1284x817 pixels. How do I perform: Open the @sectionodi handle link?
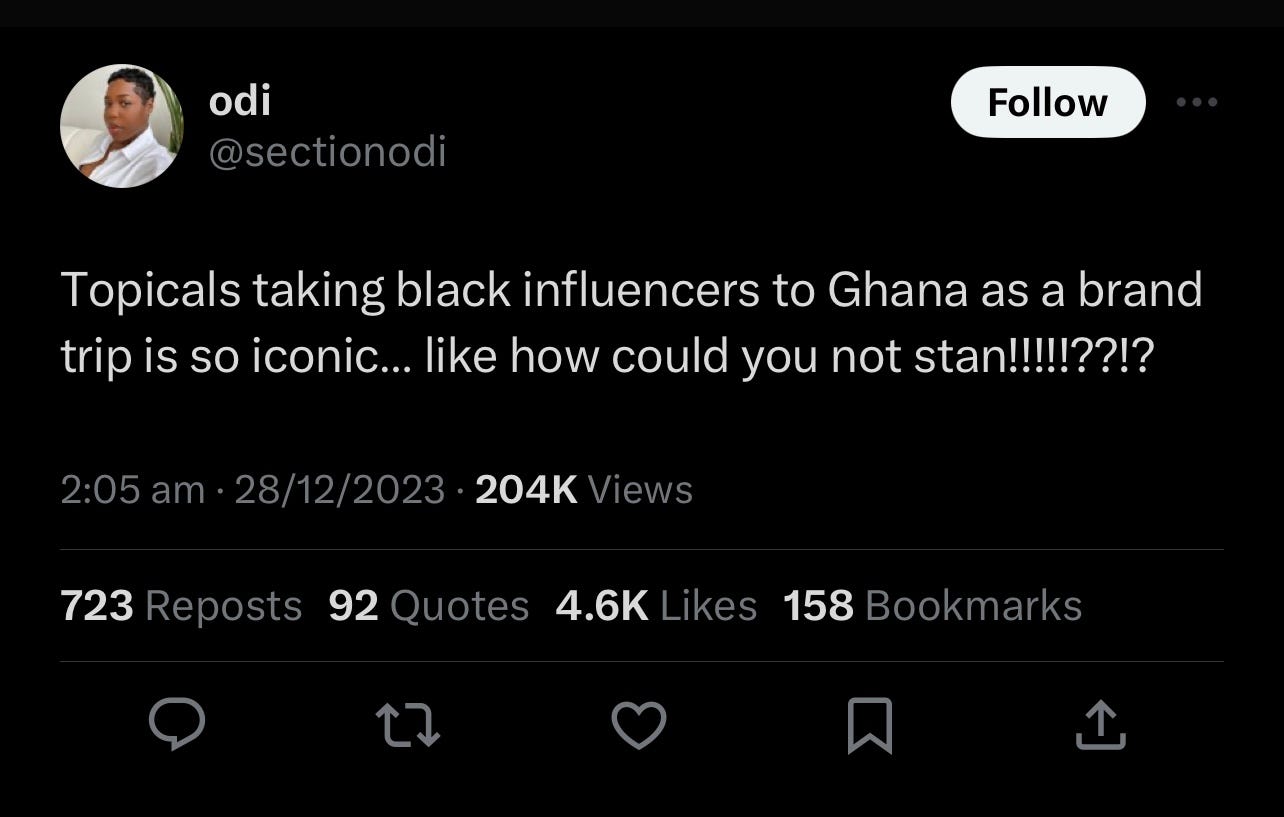[327, 152]
